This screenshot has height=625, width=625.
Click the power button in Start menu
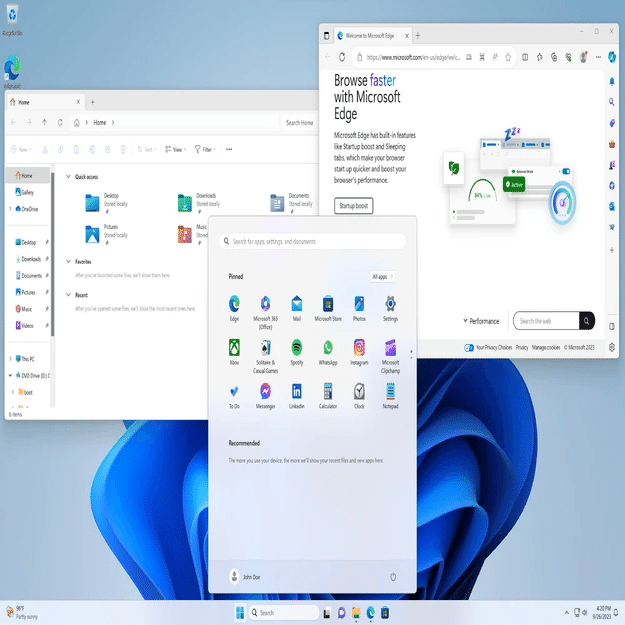point(393,577)
